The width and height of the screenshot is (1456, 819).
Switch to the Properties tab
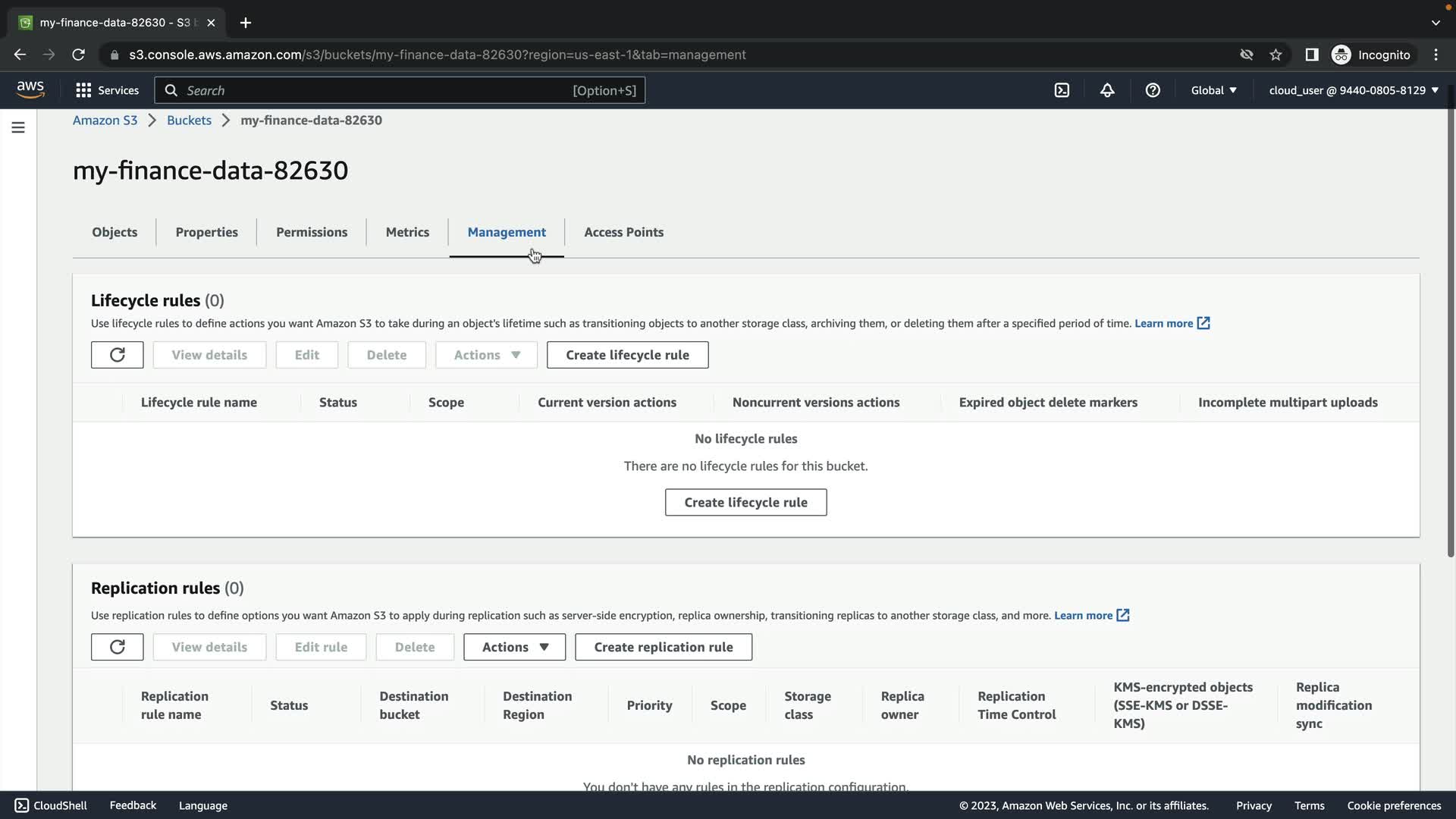coord(206,232)
